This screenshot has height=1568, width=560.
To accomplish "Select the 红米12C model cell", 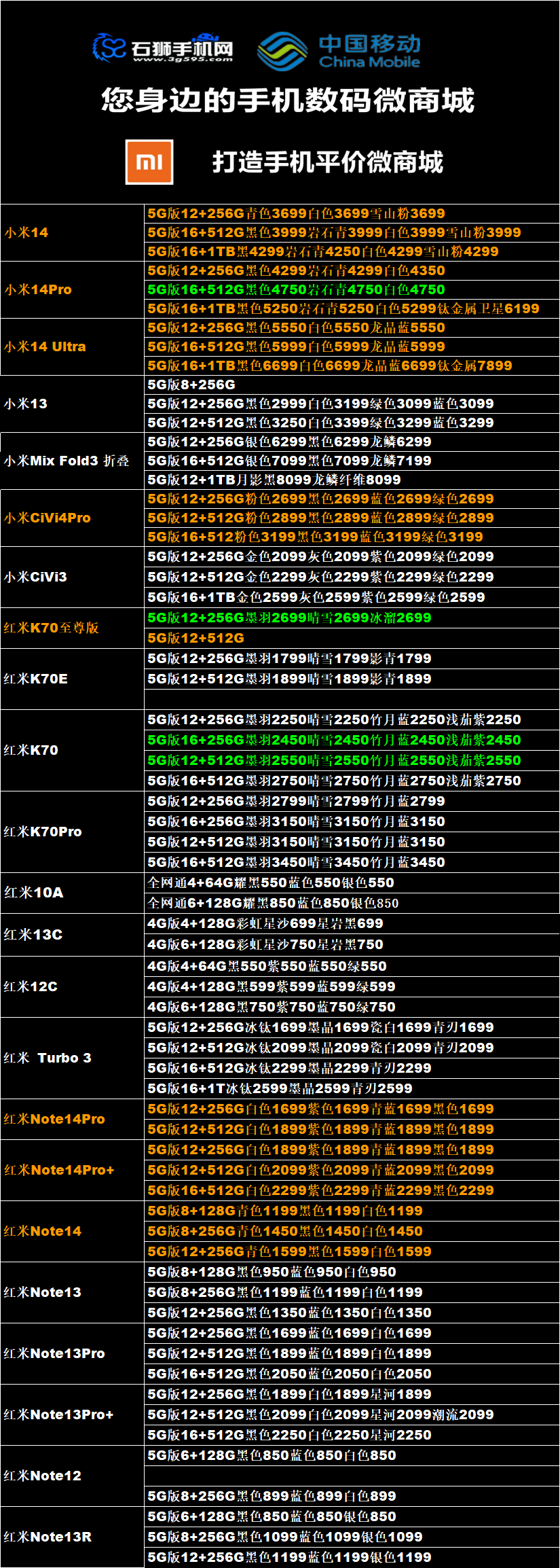I will pos(73,986).
